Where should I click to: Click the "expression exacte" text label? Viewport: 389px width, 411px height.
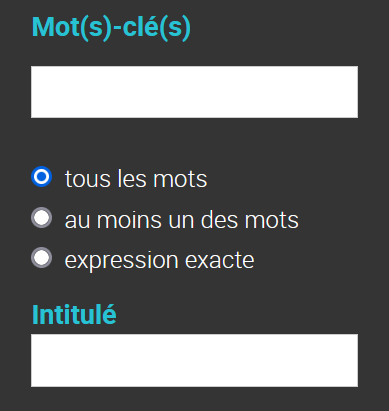coord(159,261)
